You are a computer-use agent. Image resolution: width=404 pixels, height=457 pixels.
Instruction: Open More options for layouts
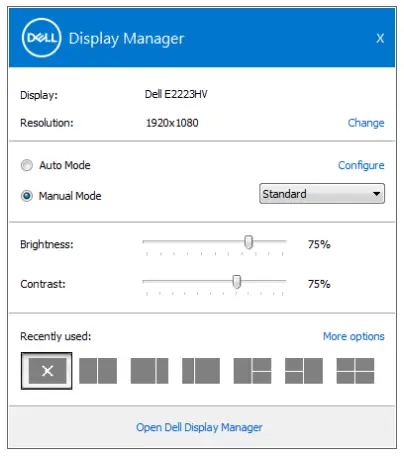pyautogui.click(x=353, y=336)
